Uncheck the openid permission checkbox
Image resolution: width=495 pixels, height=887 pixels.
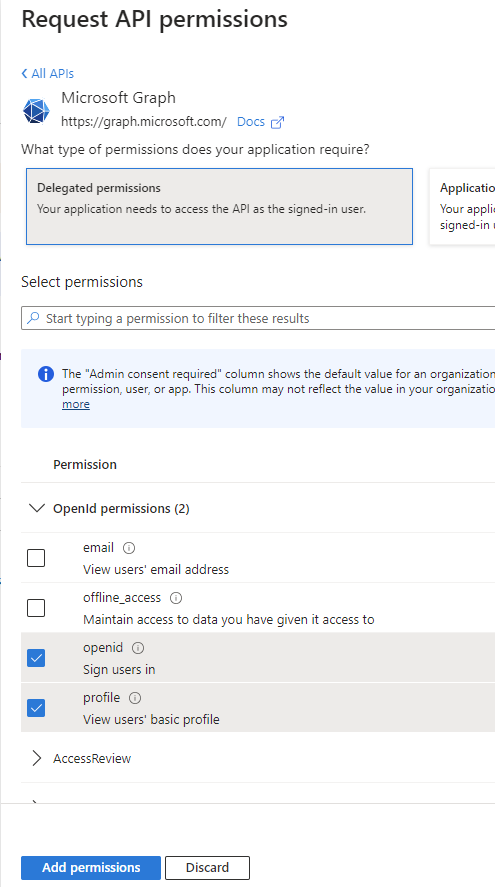36,658
